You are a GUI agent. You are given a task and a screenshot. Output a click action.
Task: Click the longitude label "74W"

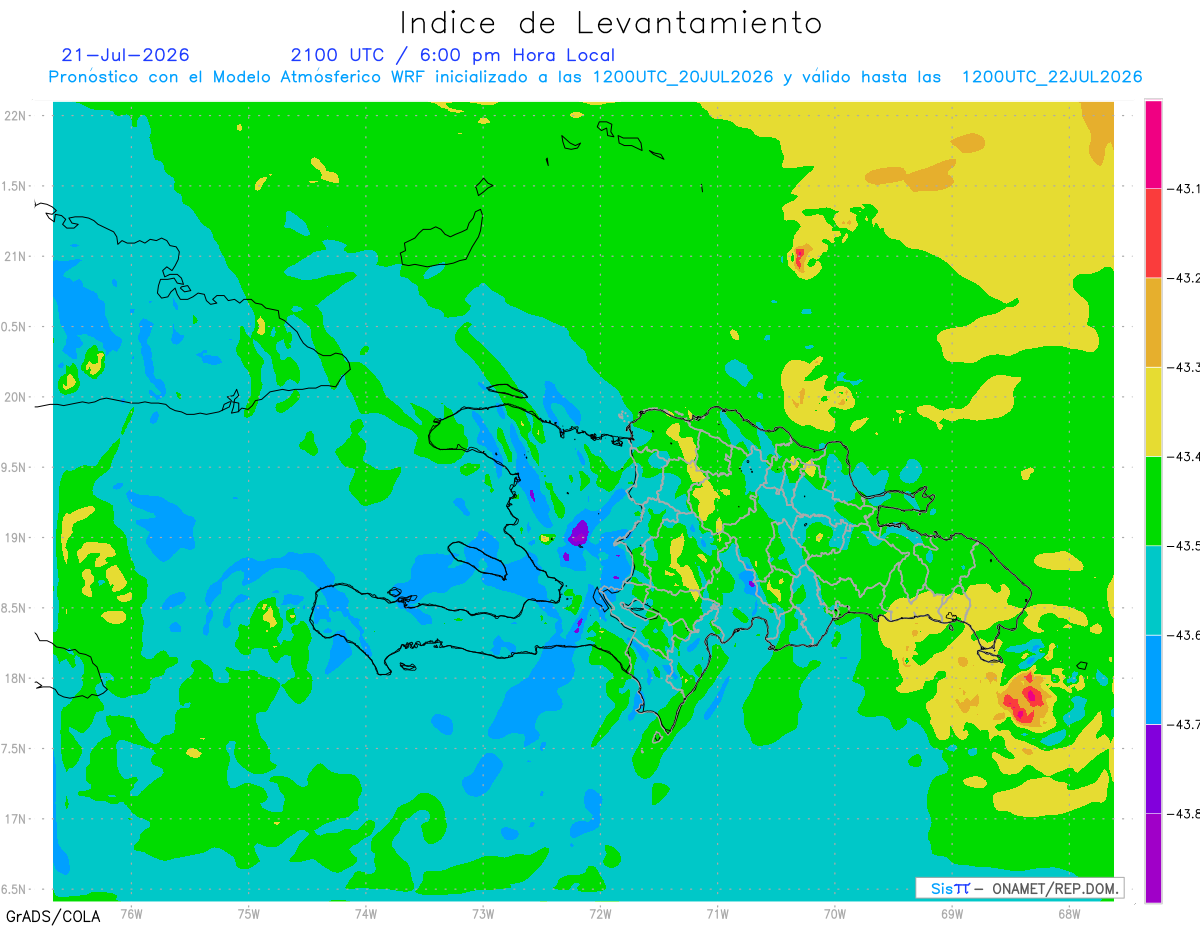tap(366, 913)
